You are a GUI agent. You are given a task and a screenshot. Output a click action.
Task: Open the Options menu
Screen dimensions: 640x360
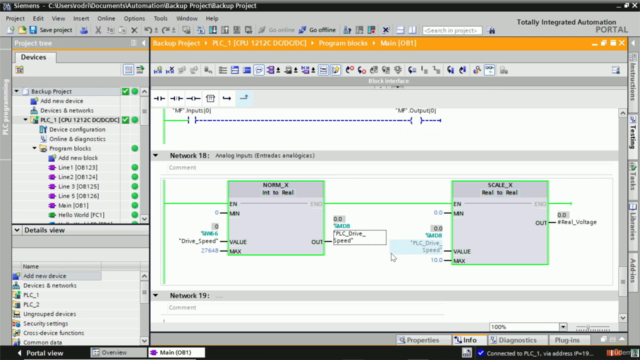coord(134,18)
